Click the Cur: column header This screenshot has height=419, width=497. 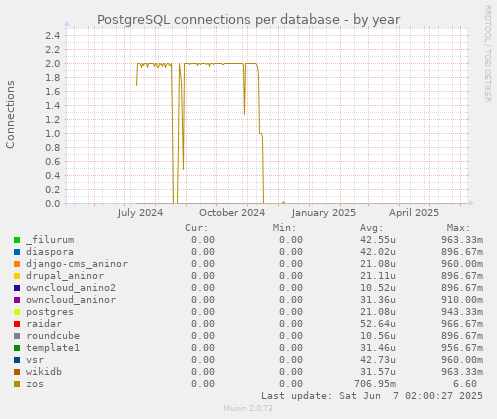197,228
